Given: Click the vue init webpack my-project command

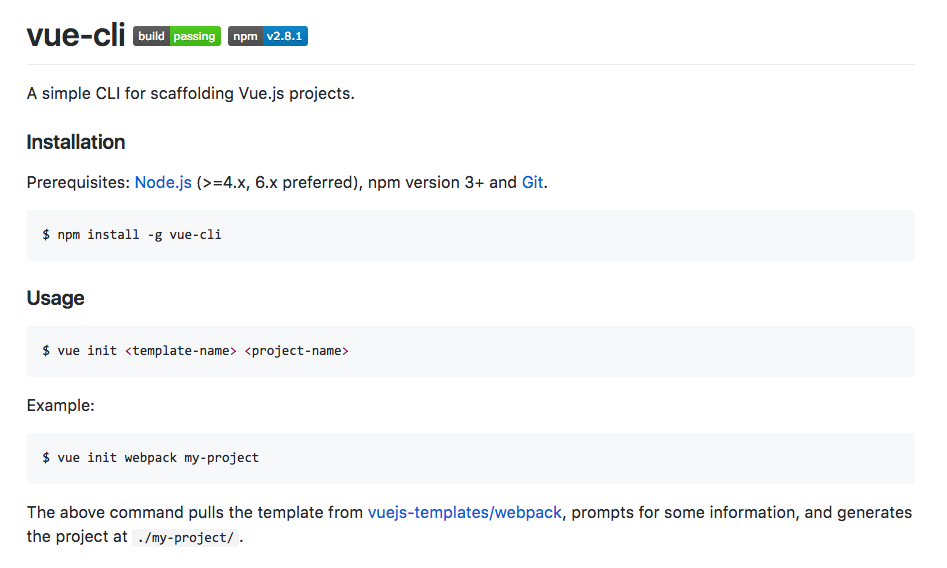Looking at the screenshot, I should tap(150, 457).
